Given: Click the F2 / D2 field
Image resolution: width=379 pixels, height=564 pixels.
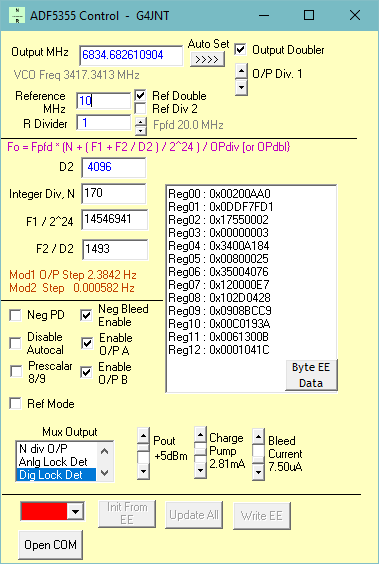Looking at the screenshot, I should 115,249.
